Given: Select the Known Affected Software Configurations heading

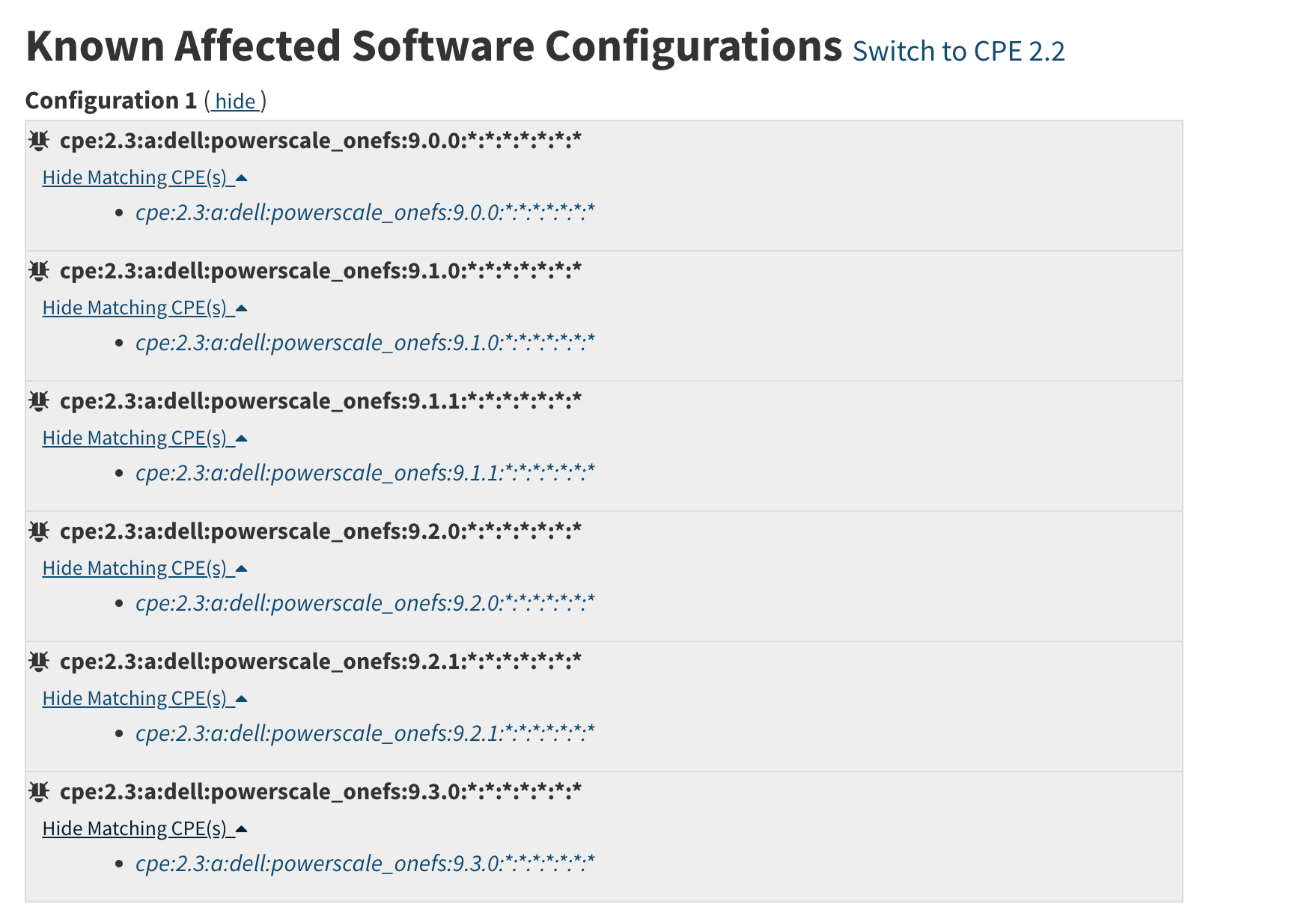Looking at the screenshot, I should [434, 45].
